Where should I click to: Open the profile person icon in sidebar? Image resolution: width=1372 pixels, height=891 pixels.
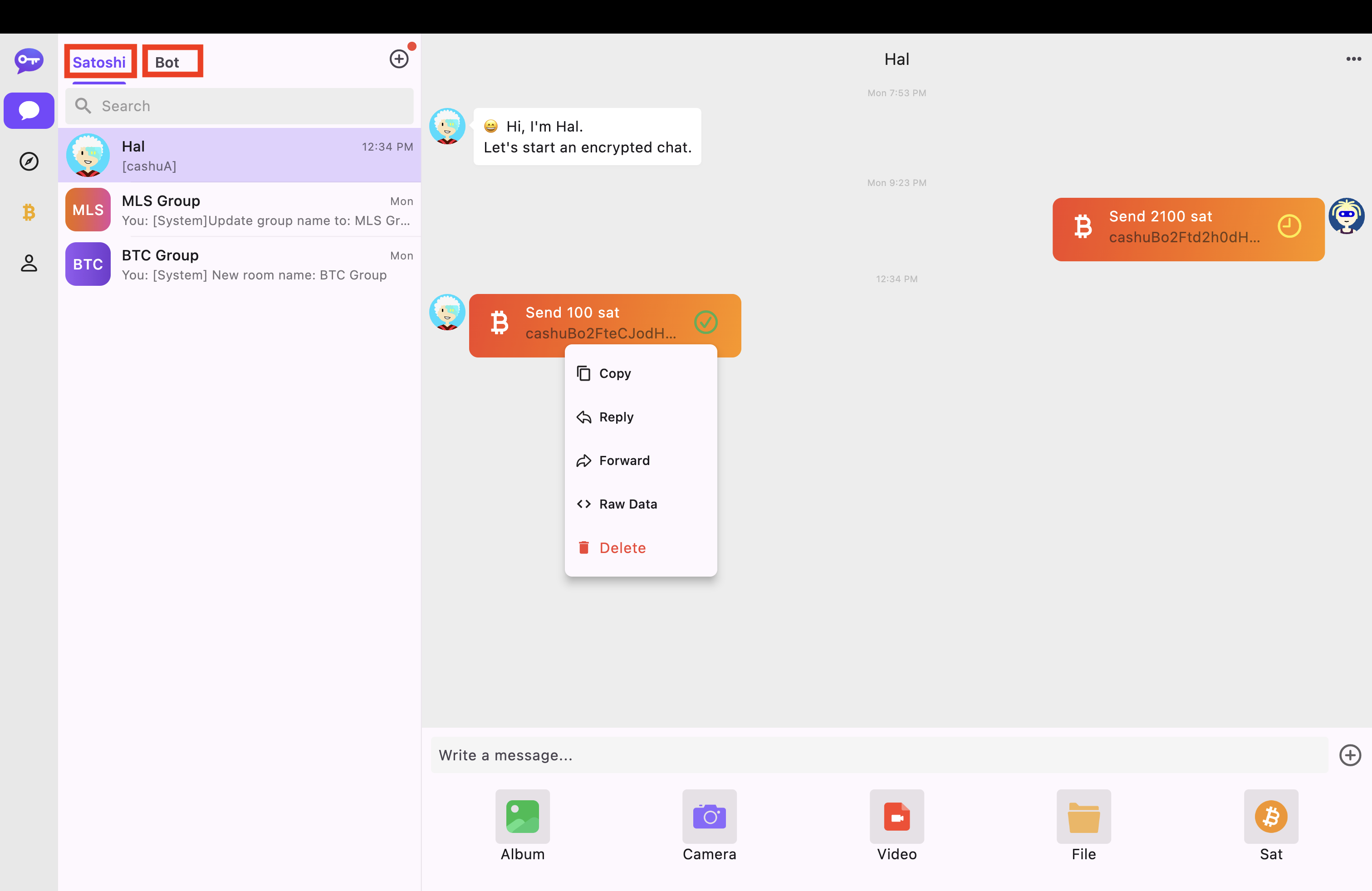click(29, 263)
